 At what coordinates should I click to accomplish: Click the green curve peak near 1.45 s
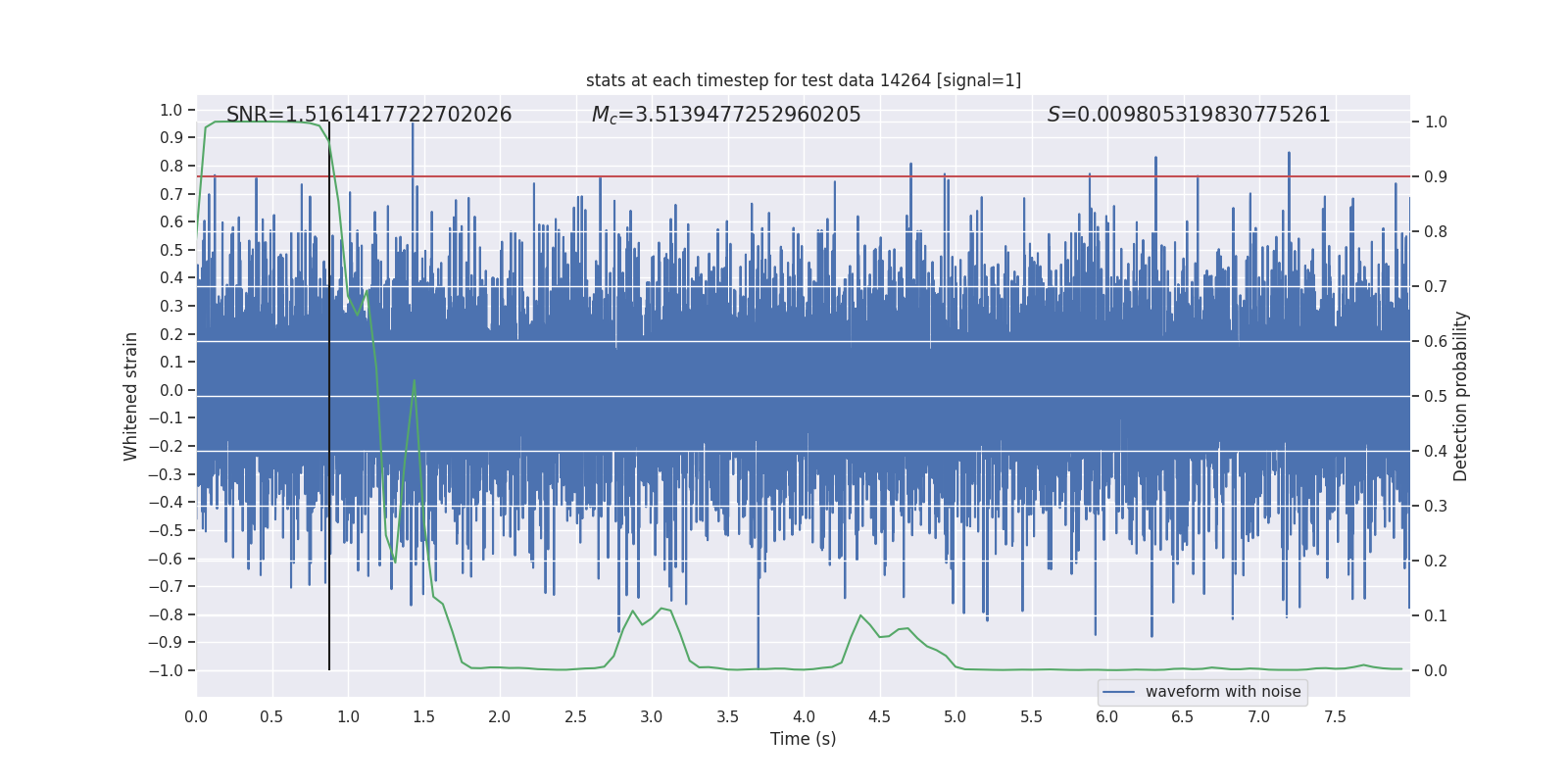point(415,381)
